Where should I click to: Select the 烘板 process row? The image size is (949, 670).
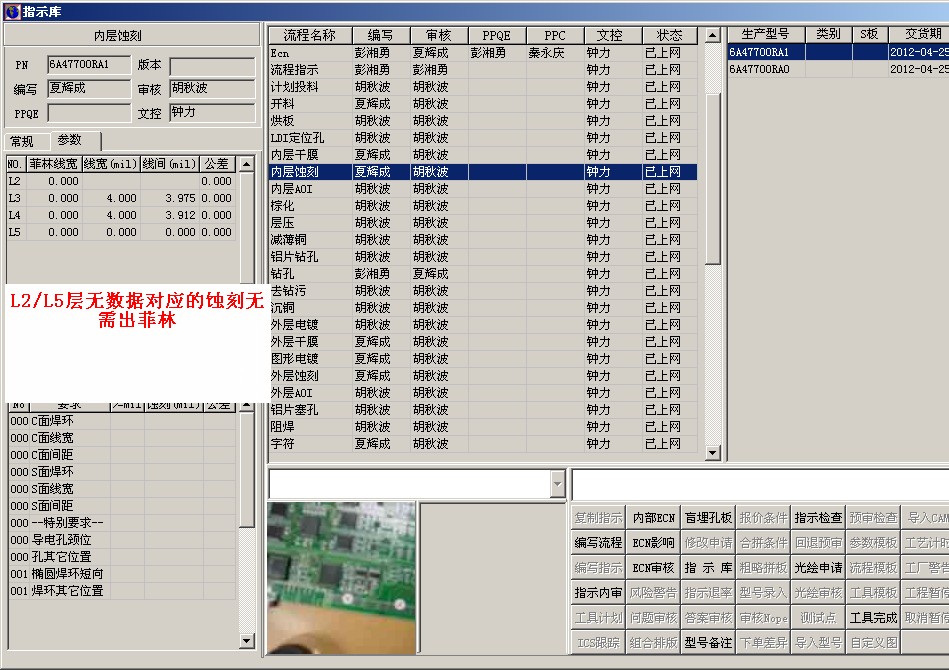(483, 121)
